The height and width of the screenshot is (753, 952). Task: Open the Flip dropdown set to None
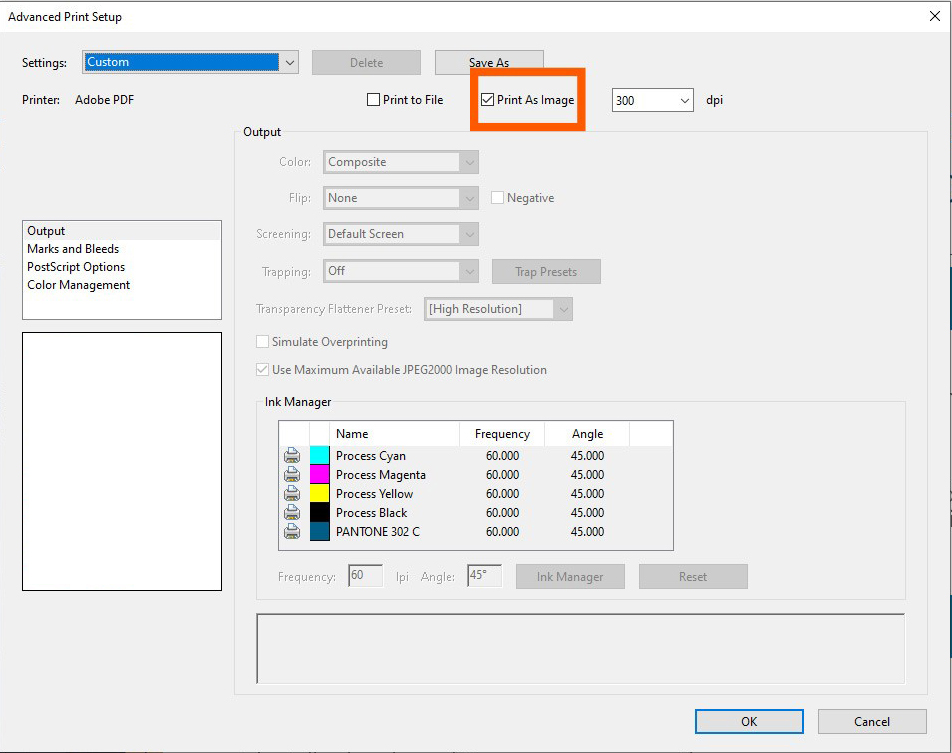tap(401, 198)
